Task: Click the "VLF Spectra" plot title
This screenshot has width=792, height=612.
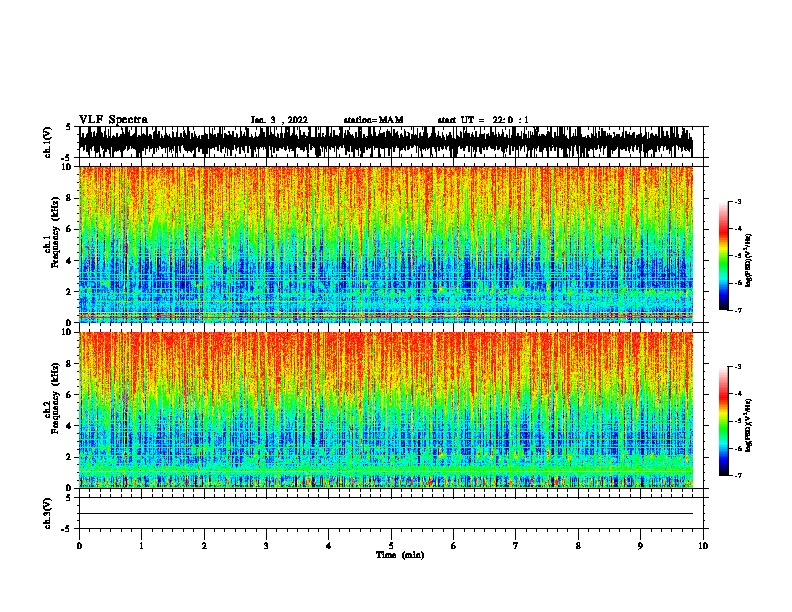Action: 113,120
